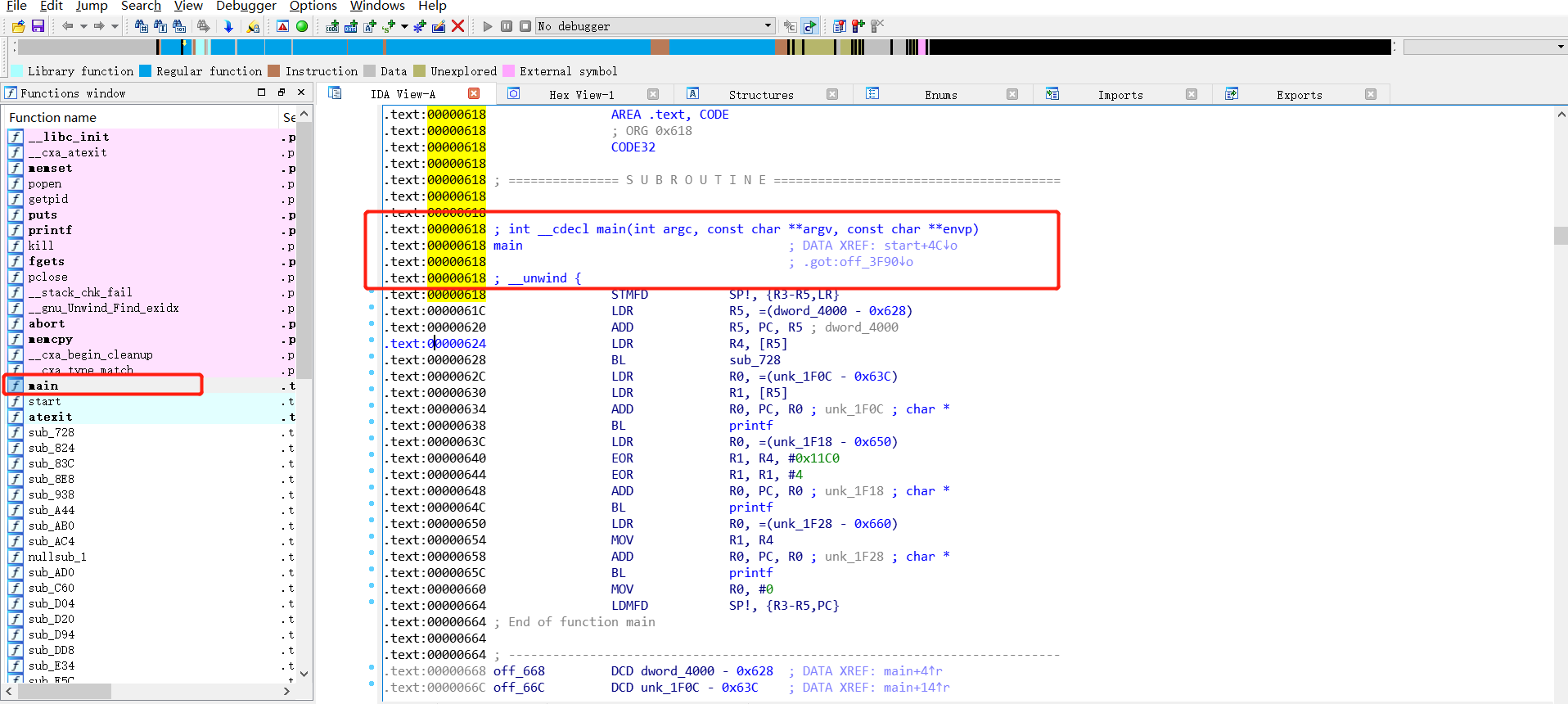This screenshot has width=1568, height=704.
Task: Click the text search binoculars icon
Action: (160, 26)
